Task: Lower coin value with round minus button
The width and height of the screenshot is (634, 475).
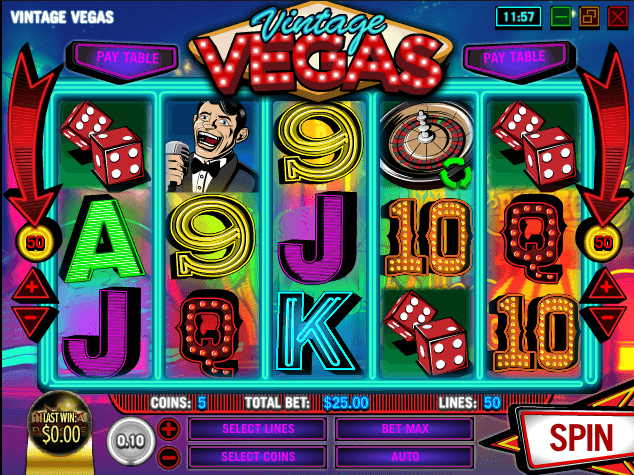Action: tap(169, 458)
